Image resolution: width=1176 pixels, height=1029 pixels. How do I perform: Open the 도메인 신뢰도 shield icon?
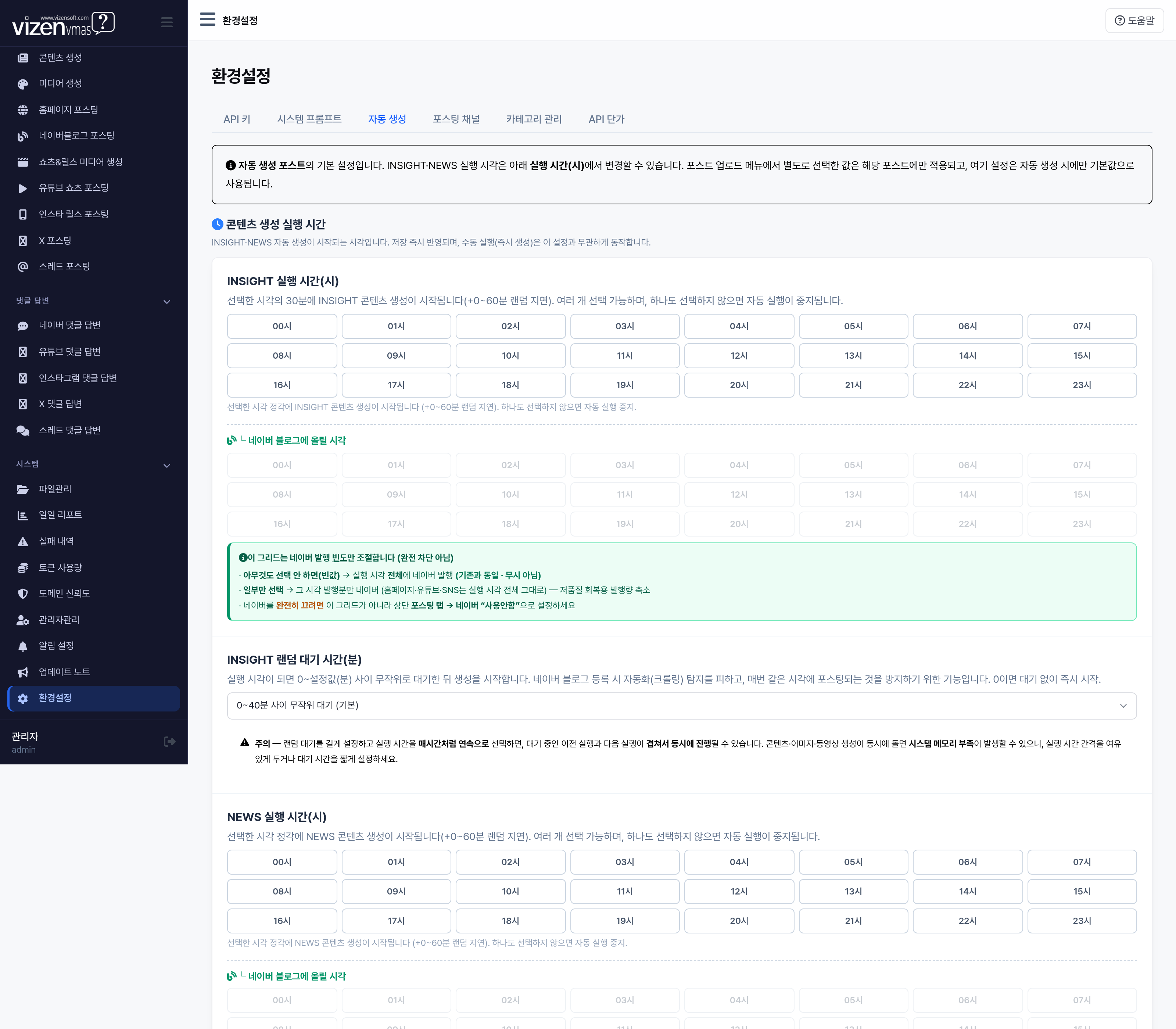(22, 593)
